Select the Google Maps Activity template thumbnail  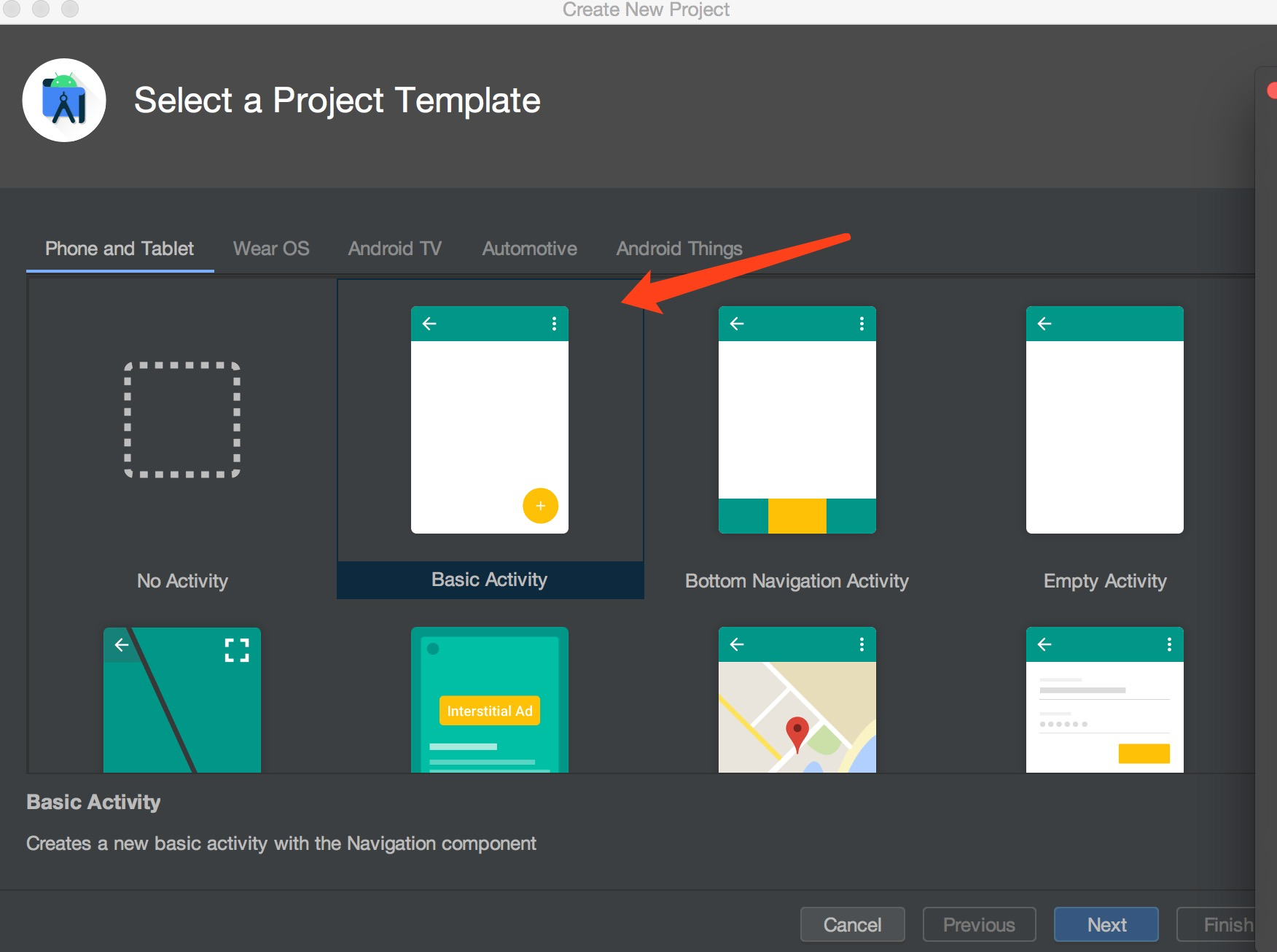pyautogui.click(x=797, y=700)
